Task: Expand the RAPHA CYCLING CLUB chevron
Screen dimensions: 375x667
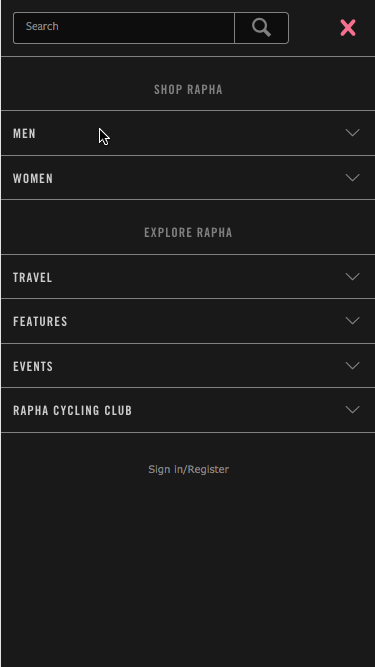Action: 352,410
